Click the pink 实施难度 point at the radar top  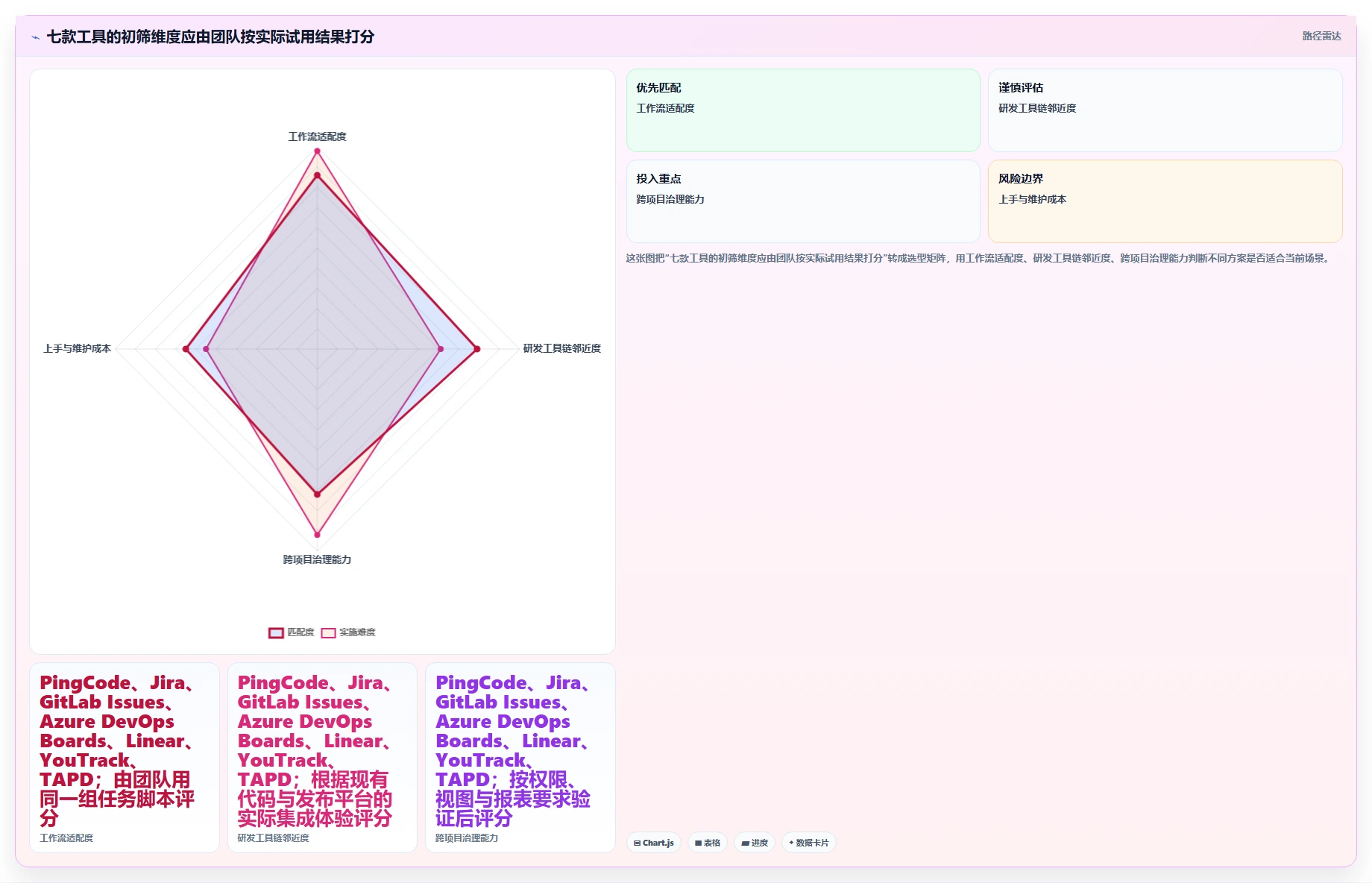317,151
